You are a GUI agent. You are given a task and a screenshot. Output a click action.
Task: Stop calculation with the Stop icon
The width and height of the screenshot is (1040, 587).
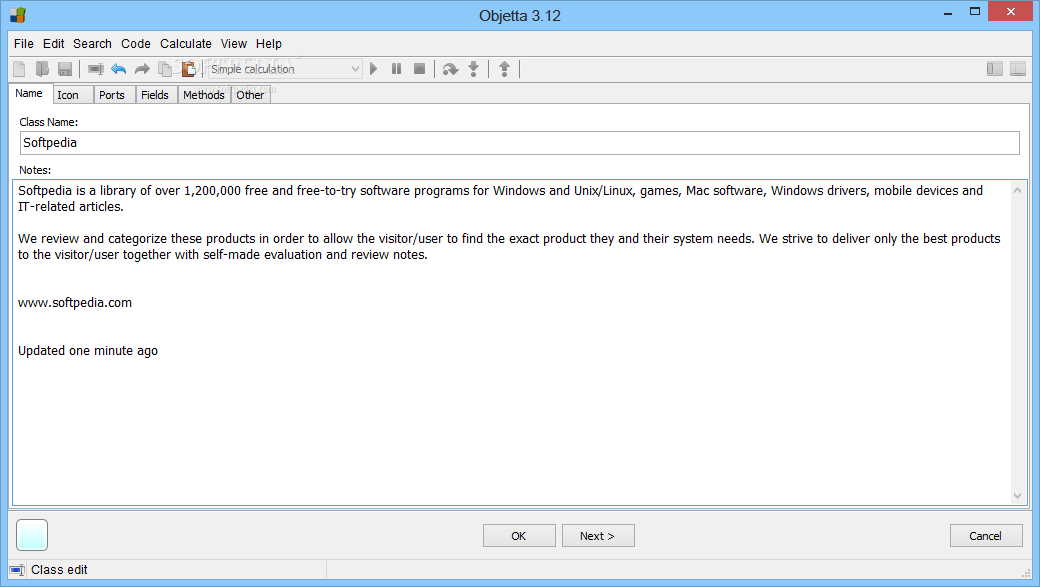tap(419, 69)
